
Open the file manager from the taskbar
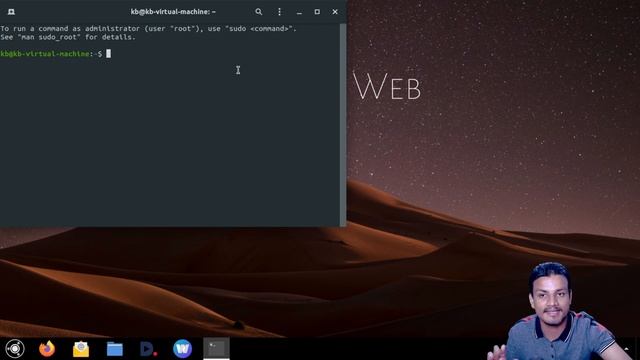[x=115, y=349]
